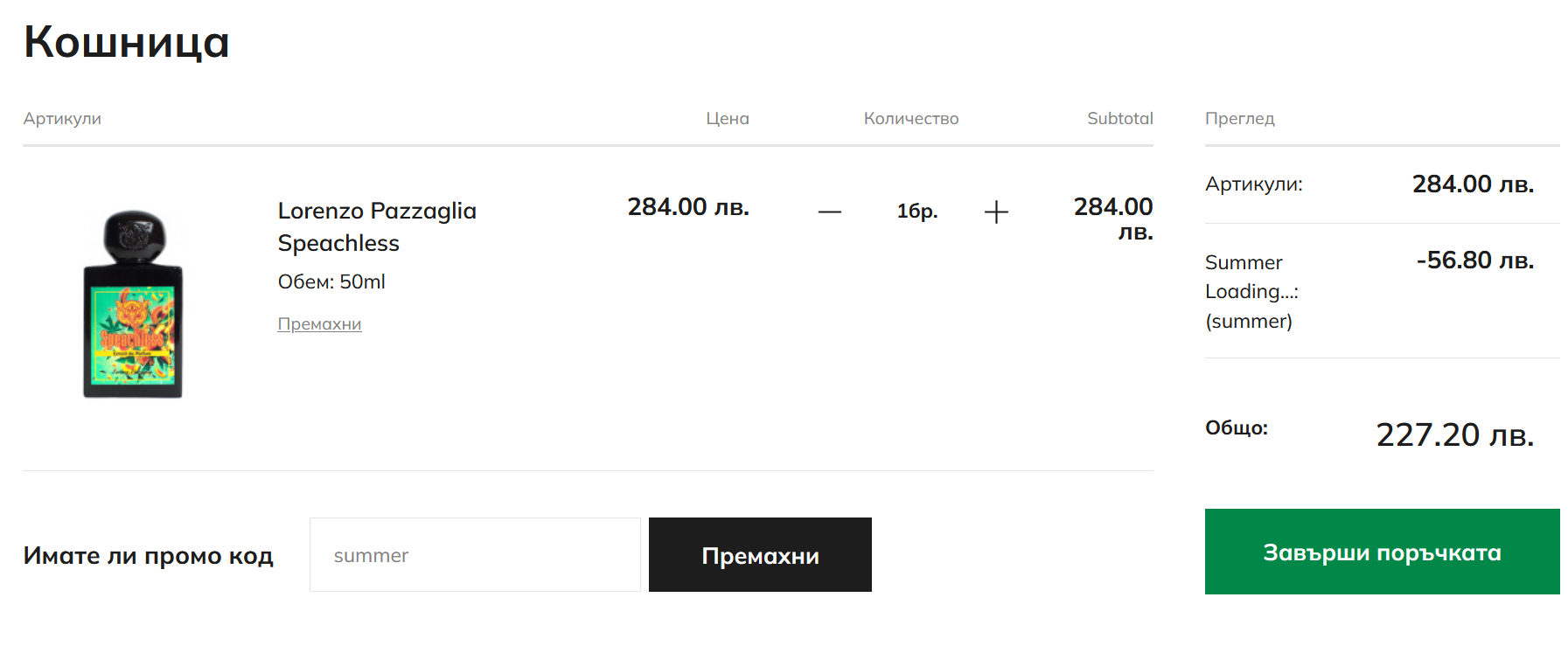Decrease quantity with the minus icon
The height and width of the screenshot is (646, 1568).
pyautogui.click(x=830, y=212)
